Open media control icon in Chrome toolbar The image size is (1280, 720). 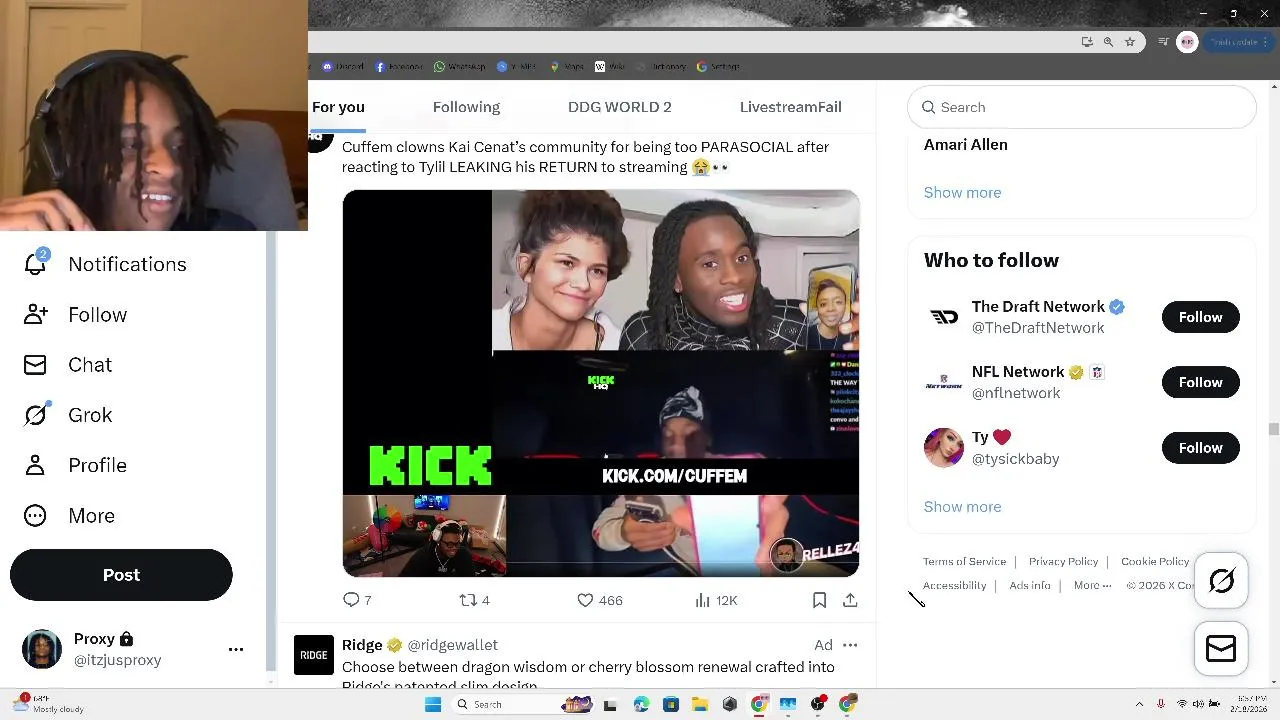(x=1163, y=42)
